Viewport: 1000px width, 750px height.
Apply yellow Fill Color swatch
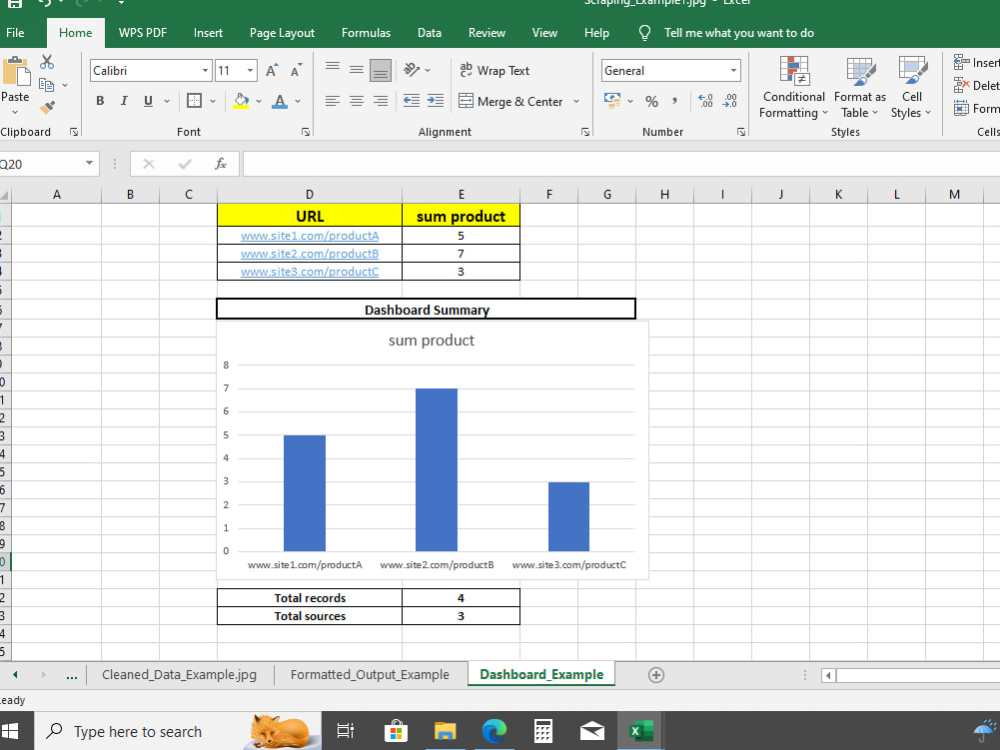coord(241,101)
